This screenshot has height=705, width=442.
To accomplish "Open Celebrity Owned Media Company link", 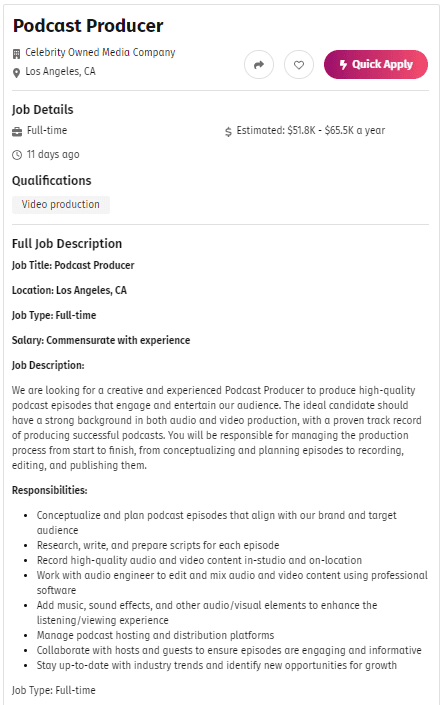I will point(100,53).
